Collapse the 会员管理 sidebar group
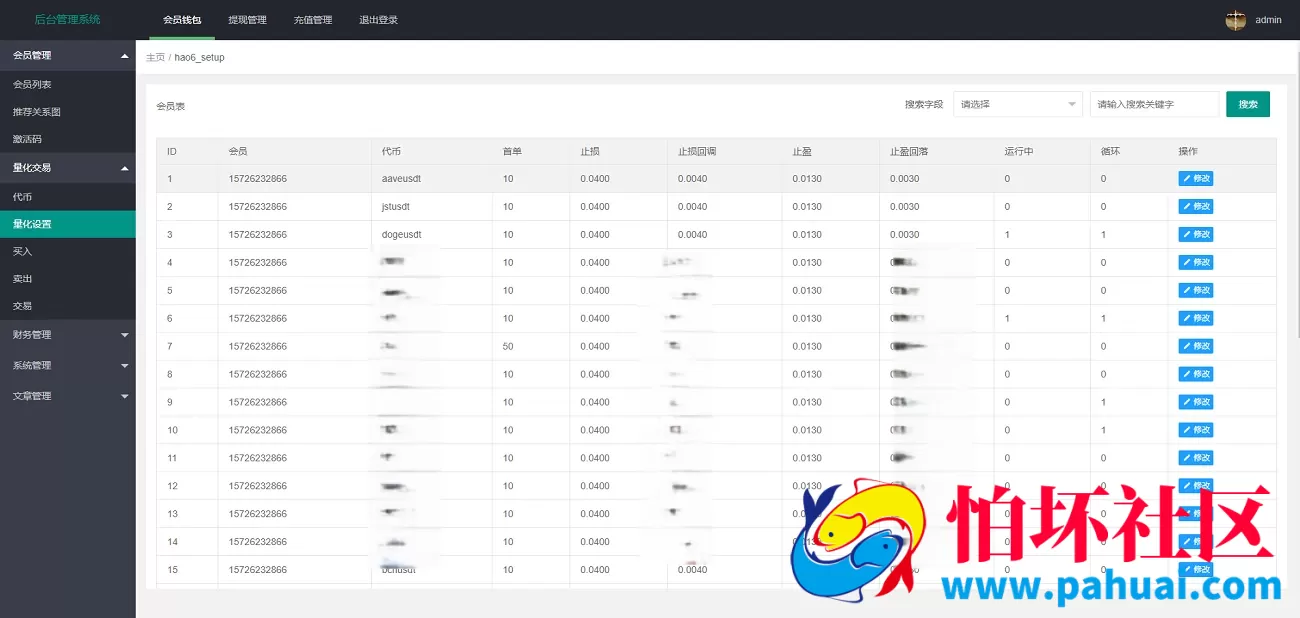The width and height of the screenshot is (1300, 618). 67,56
